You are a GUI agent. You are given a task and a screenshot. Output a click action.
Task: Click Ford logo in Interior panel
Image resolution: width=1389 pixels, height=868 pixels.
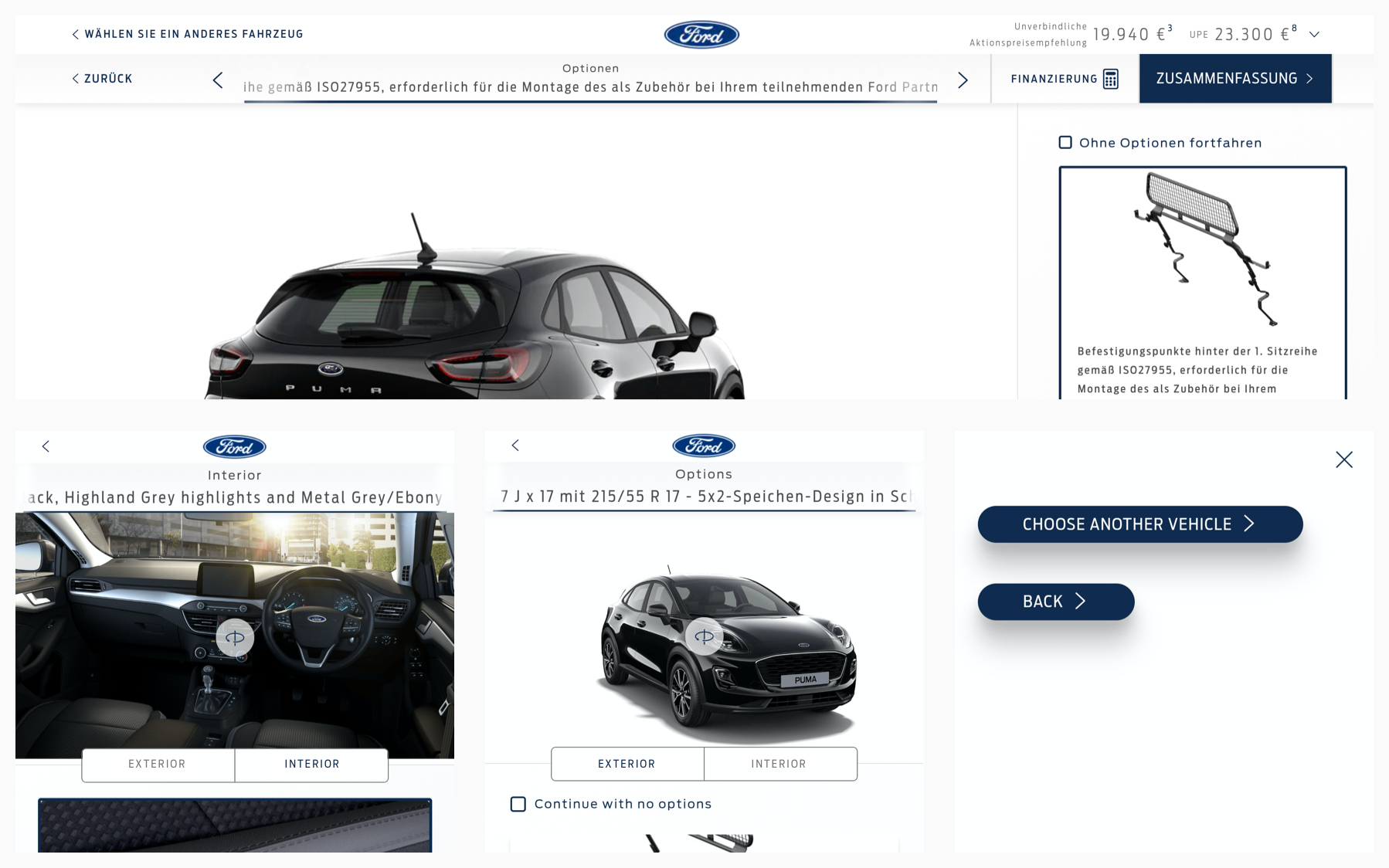[x=235, y=446]
